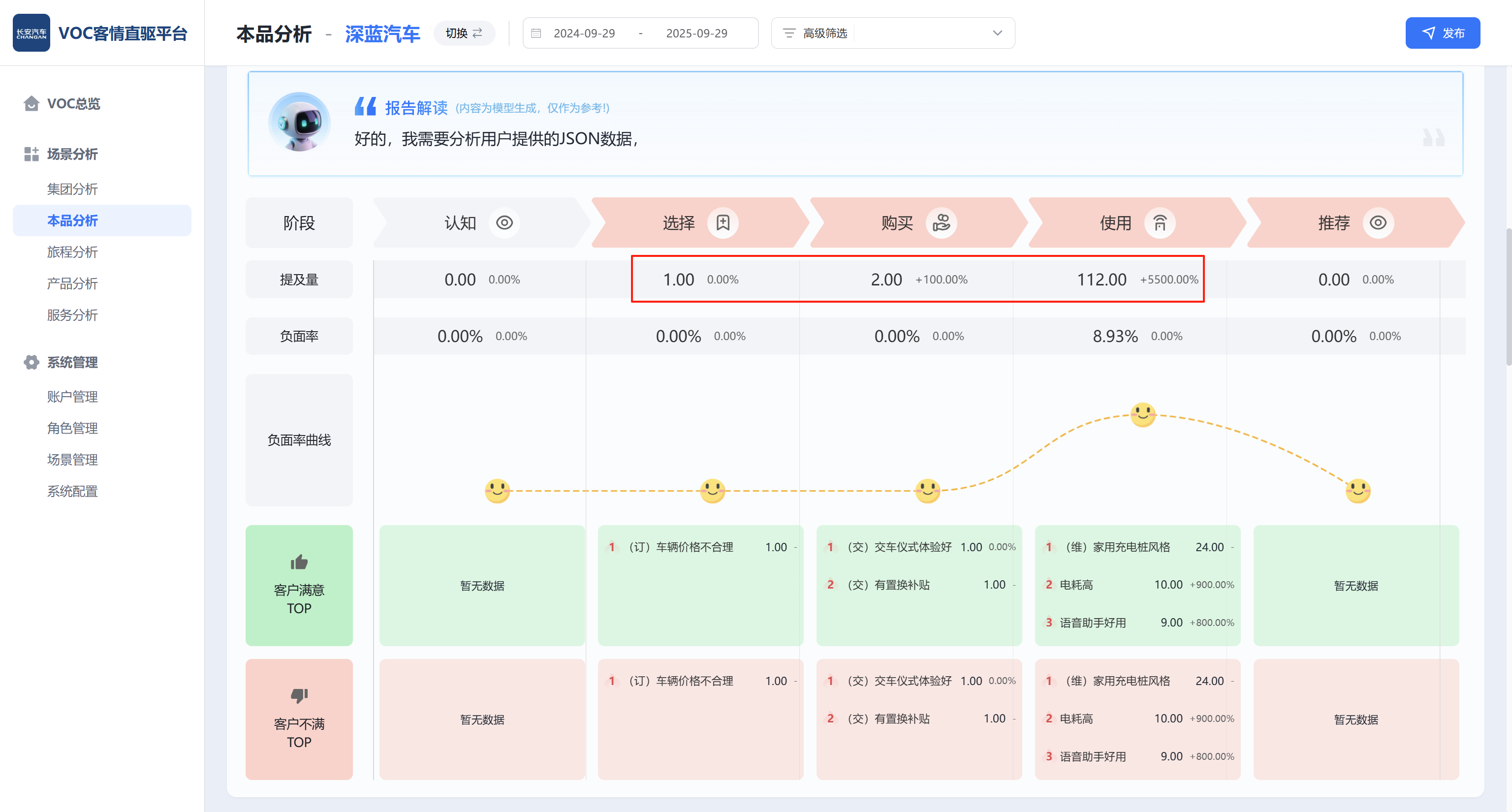Click the thumbs-down 客户不满 TOP icon

tap(299, 696)
